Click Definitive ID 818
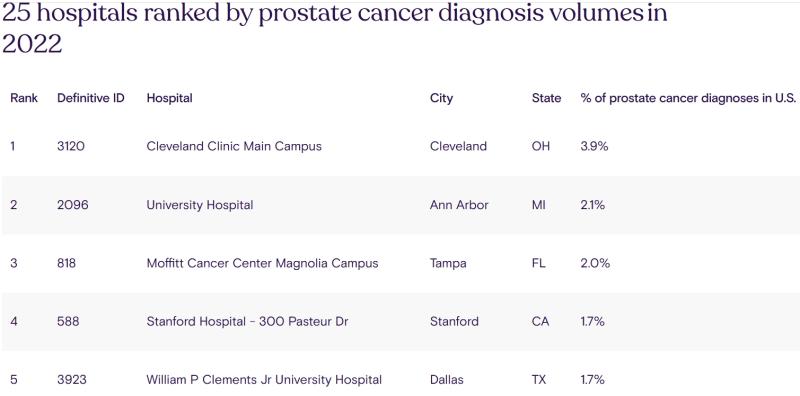The image size is (800, 396). click(66, 263)
